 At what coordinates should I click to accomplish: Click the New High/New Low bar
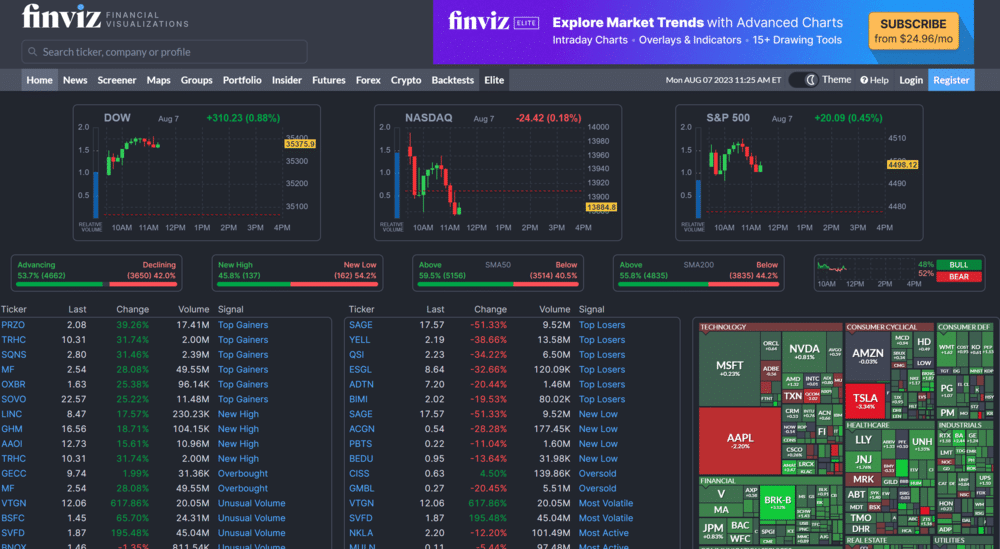(x=297, y=284)
